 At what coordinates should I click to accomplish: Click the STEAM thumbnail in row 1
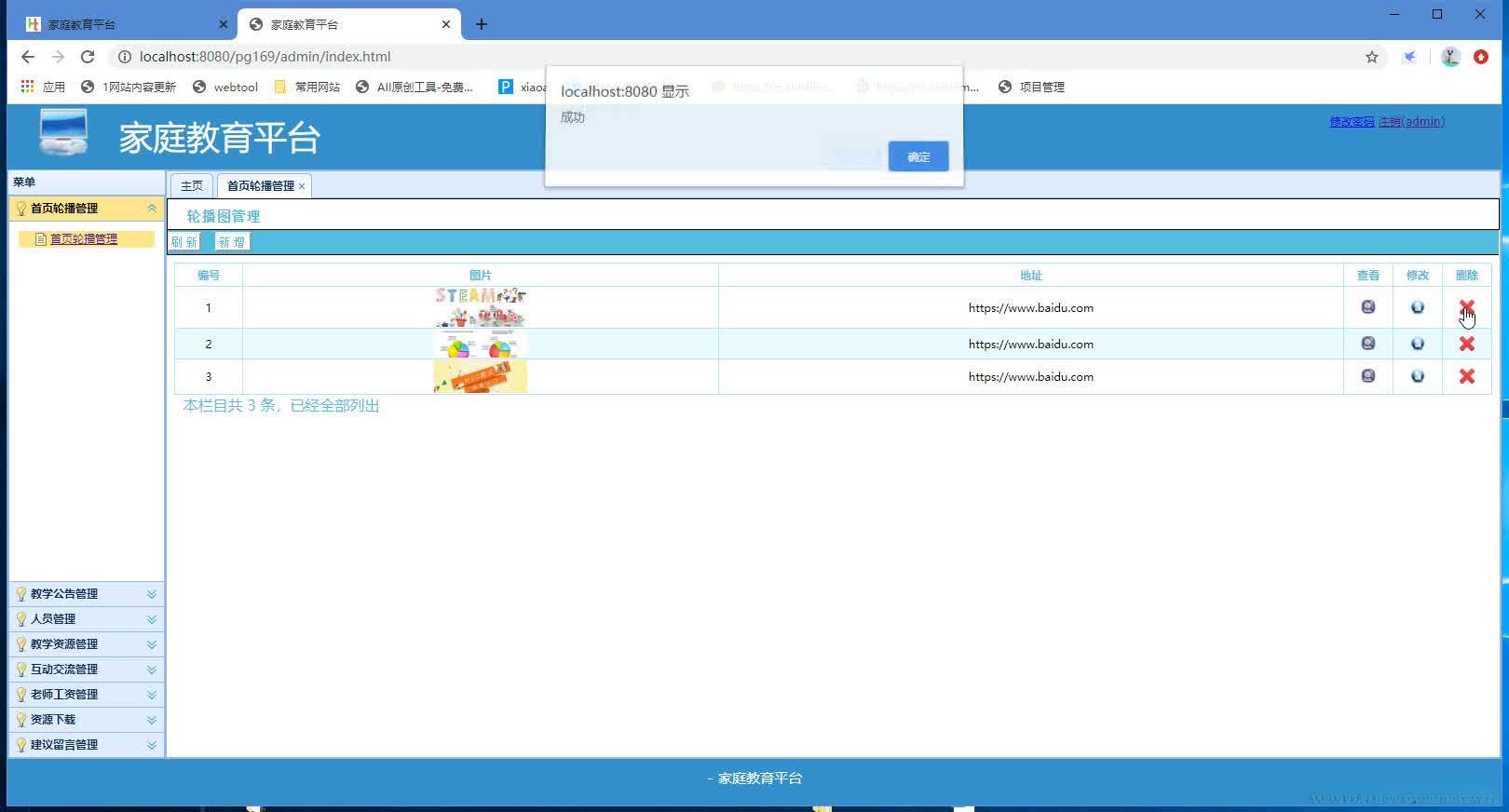[x=481, y=307]
